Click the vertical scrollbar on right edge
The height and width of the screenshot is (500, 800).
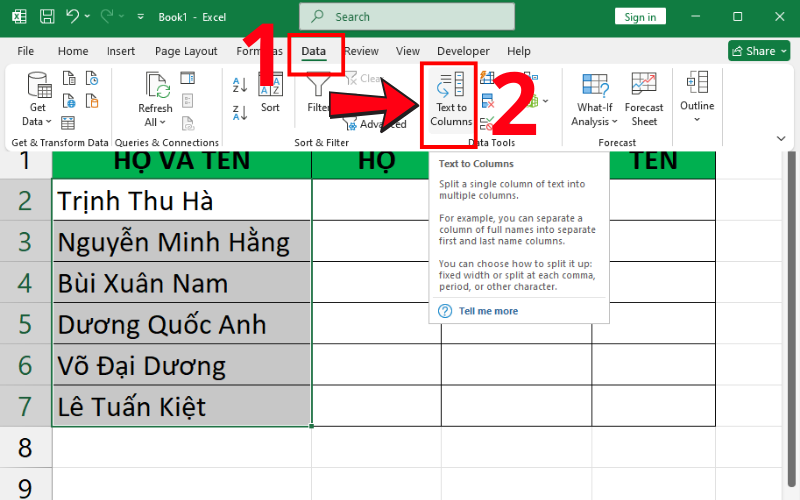coord(791,321)
